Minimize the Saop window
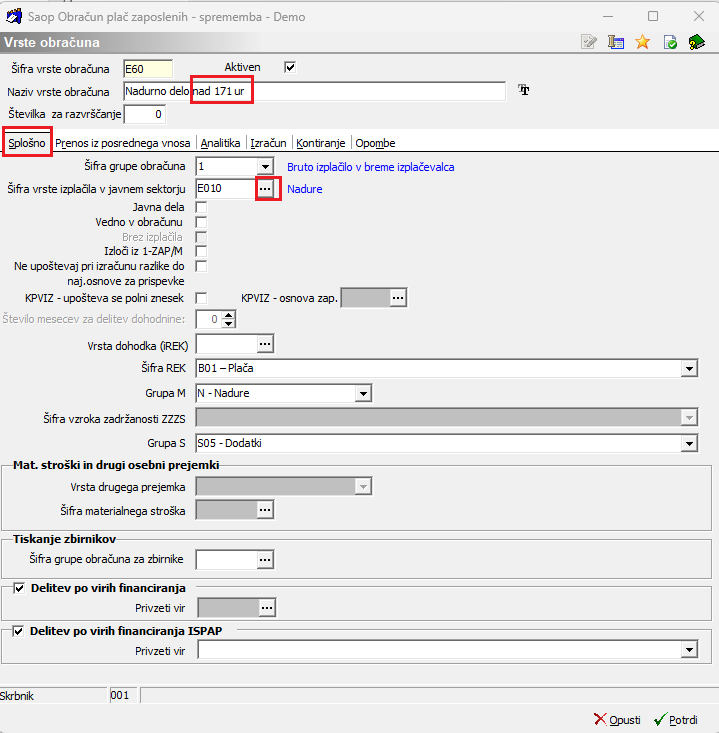 pos(608,16)
